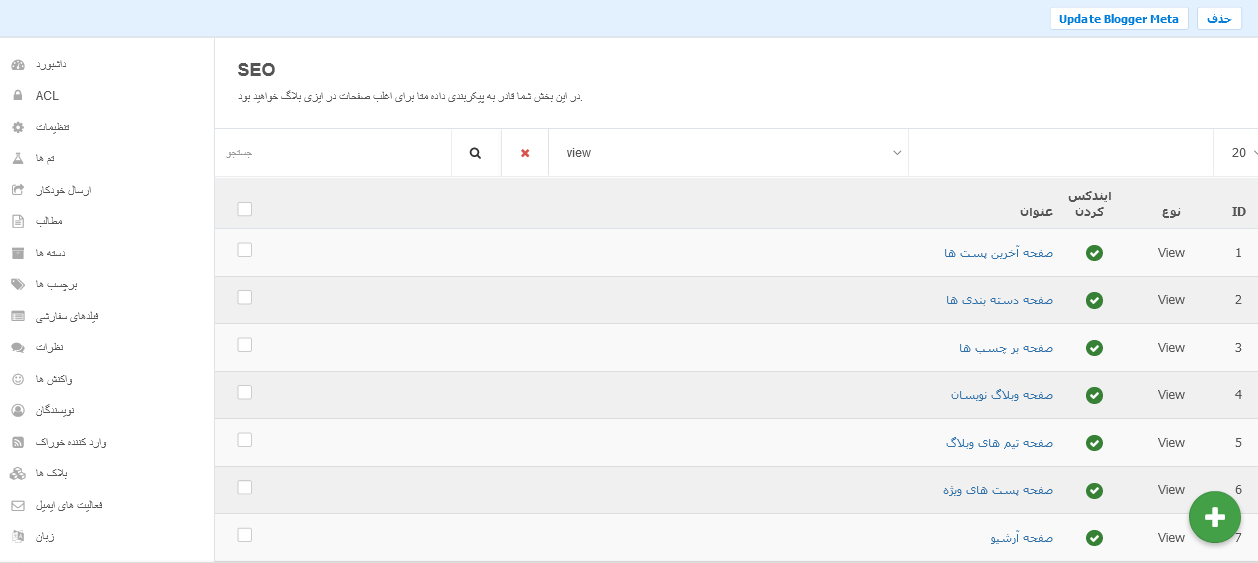Screen dimensions: 1258x563
Task: Select the checkbox for row ID 1
Action: click(245, 250)
